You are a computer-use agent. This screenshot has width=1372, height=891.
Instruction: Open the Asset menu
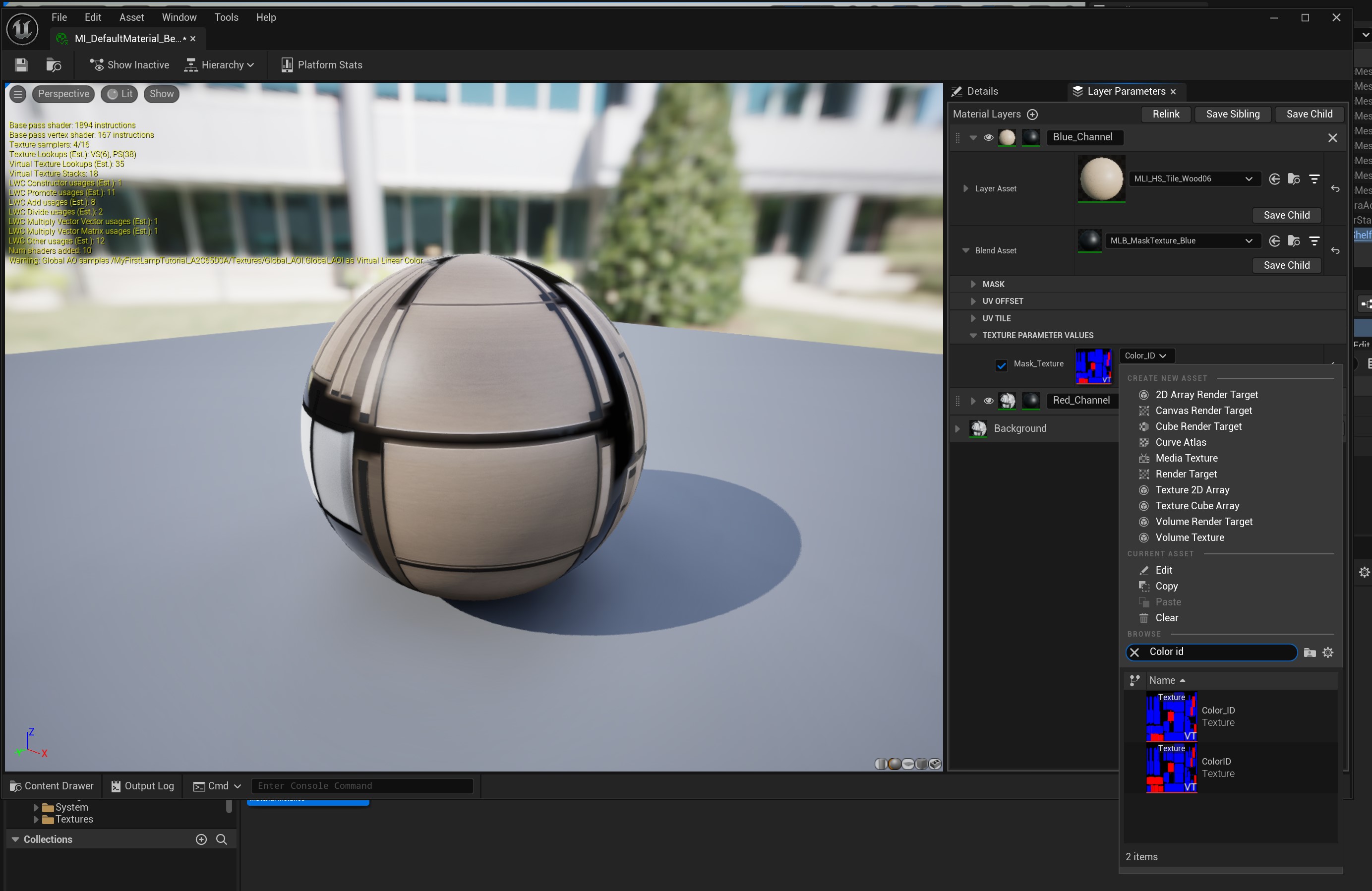(x=131, y=17)
